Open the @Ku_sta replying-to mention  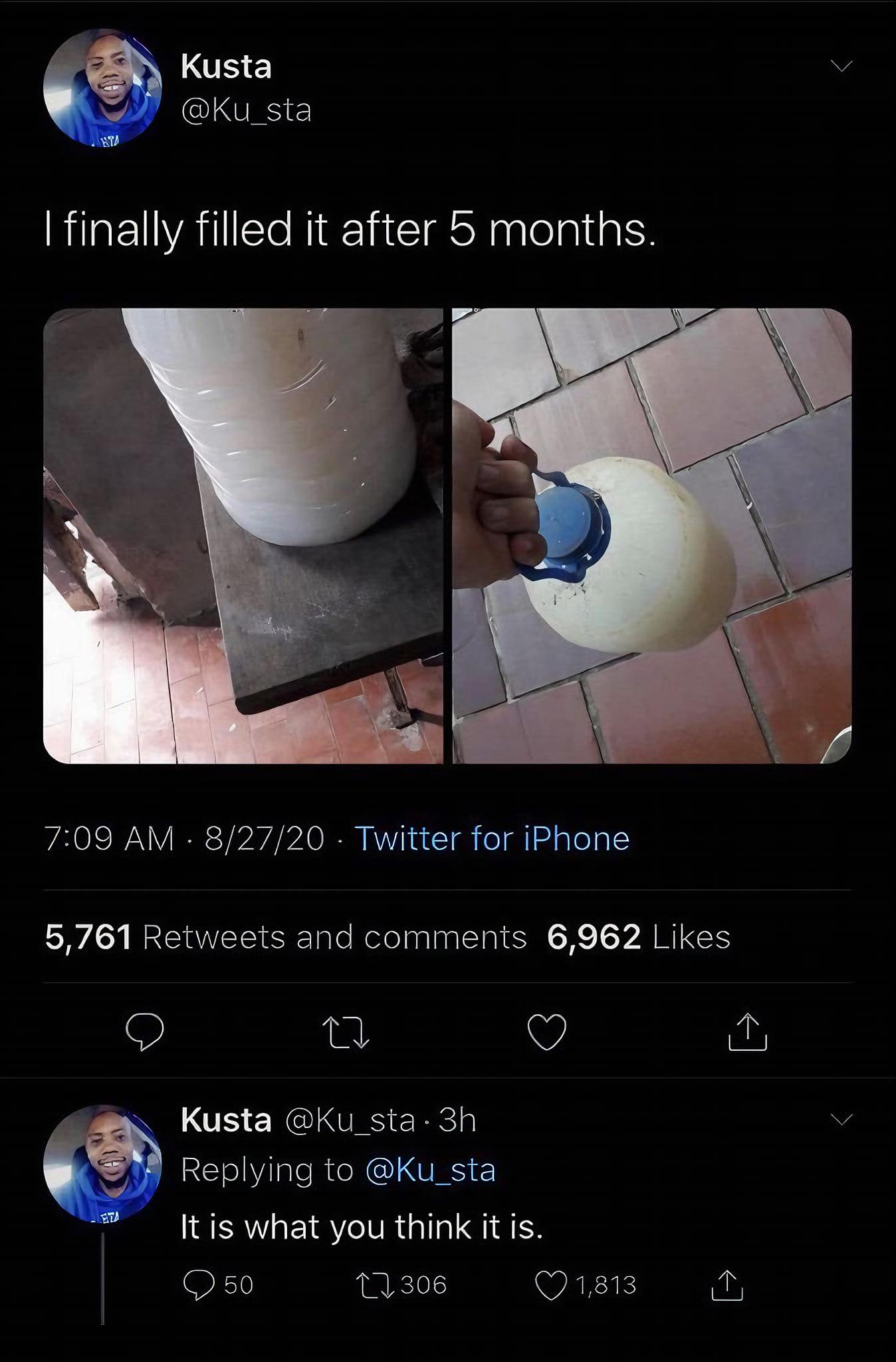point(431,1170)
